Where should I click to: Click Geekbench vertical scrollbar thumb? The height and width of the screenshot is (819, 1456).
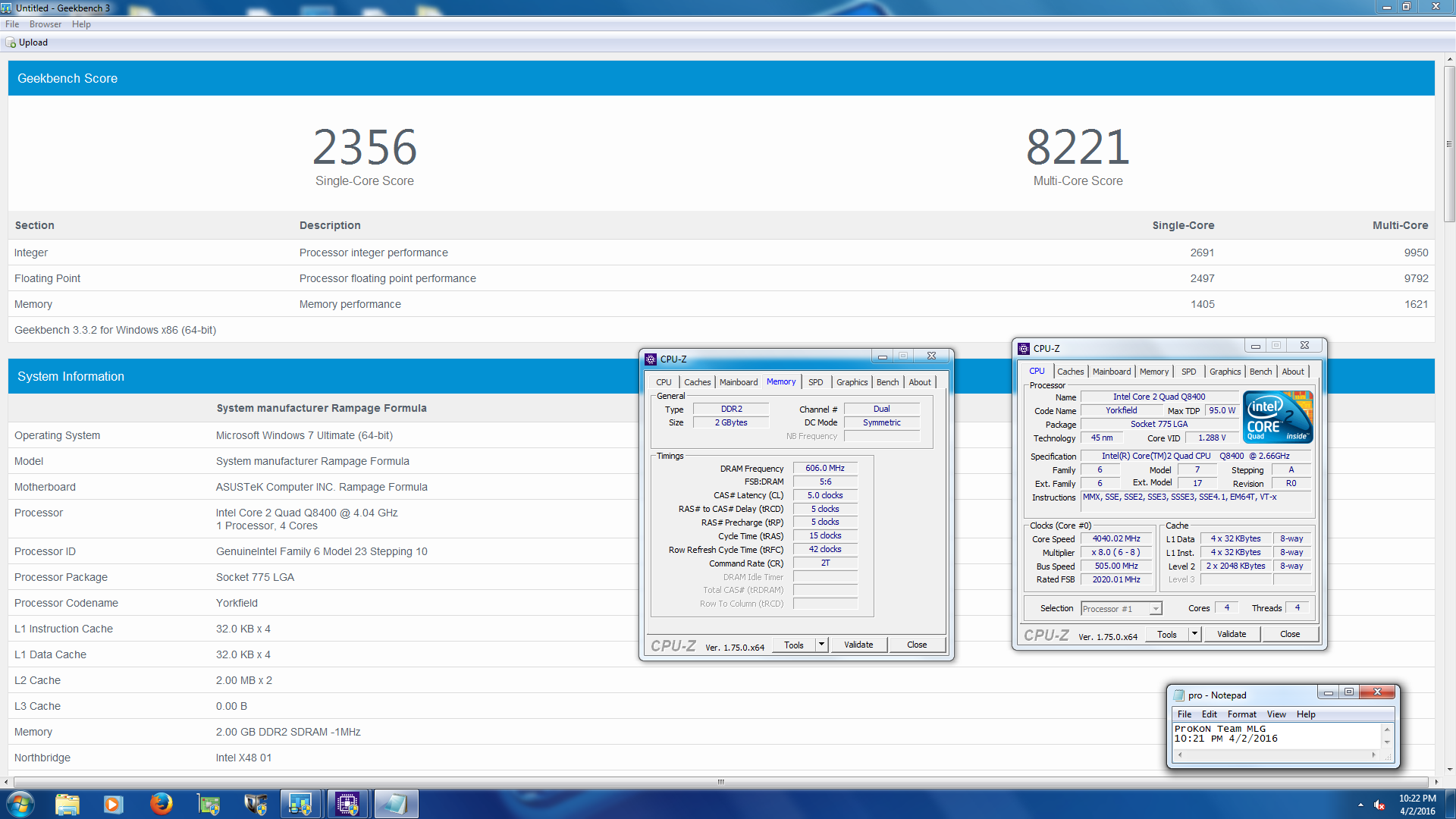click(x=1449, y=144)
